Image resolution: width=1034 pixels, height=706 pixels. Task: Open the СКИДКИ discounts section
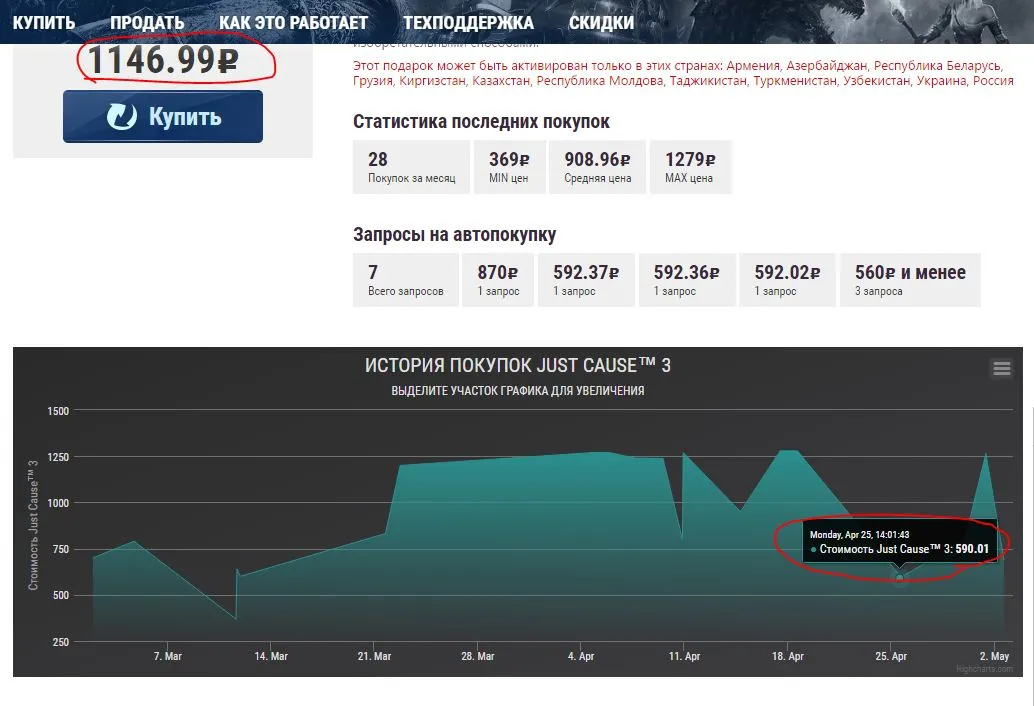(601, 22)
